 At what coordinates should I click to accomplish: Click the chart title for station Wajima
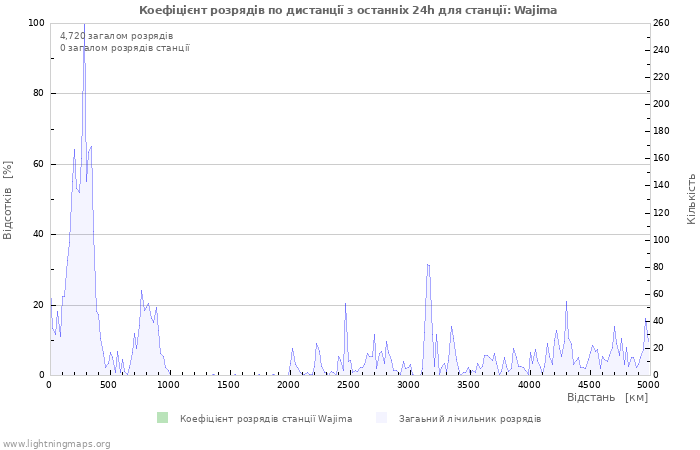click(x=348, y=10)
